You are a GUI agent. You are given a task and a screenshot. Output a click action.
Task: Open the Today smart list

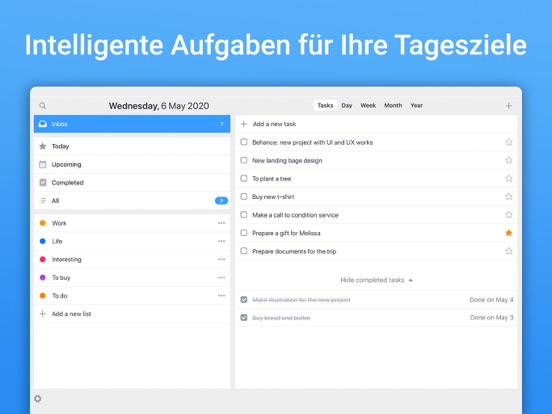tap(132, 146)
